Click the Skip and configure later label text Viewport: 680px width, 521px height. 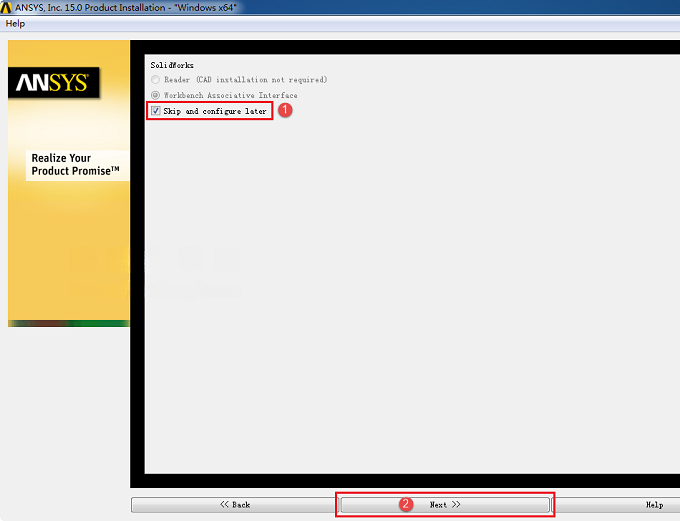(x=215, y=111)
